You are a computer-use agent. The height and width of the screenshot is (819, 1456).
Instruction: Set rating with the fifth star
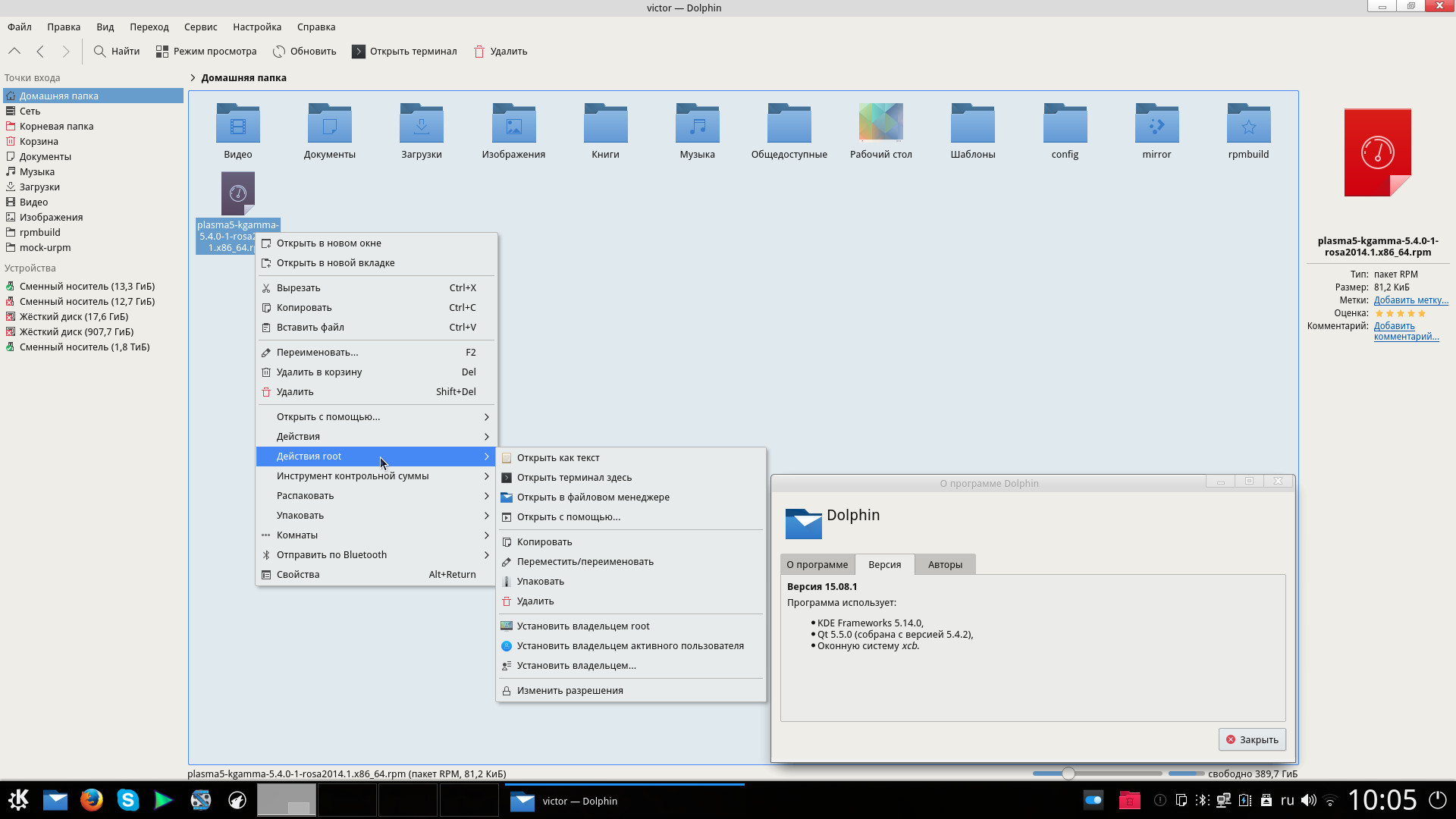[x=1422, y=313]
